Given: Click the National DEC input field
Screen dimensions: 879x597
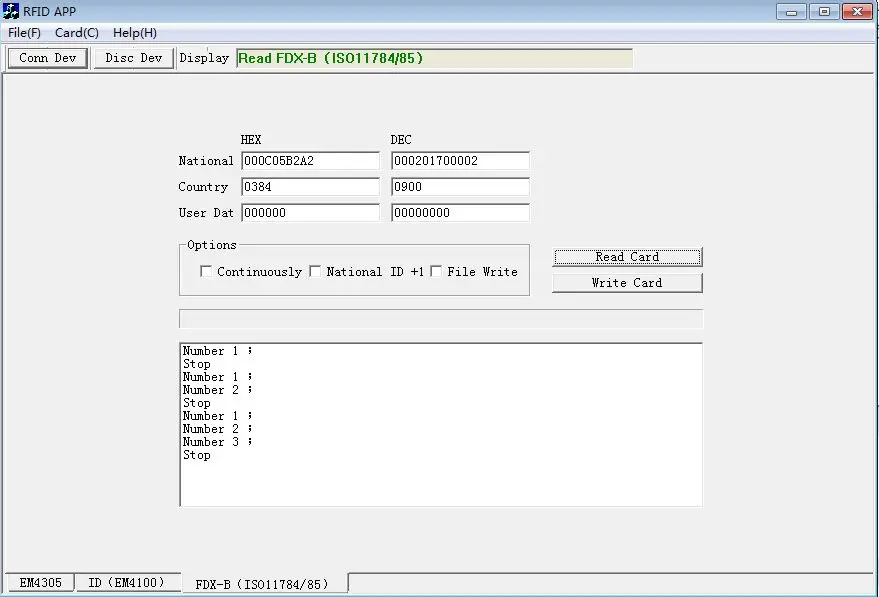Looking at the screenshot, I should click(460, 161).
